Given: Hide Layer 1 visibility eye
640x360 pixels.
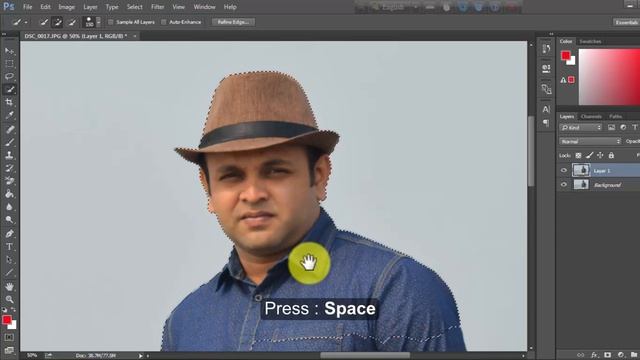Looking at the screenshot, I should (x=564, y=170).
